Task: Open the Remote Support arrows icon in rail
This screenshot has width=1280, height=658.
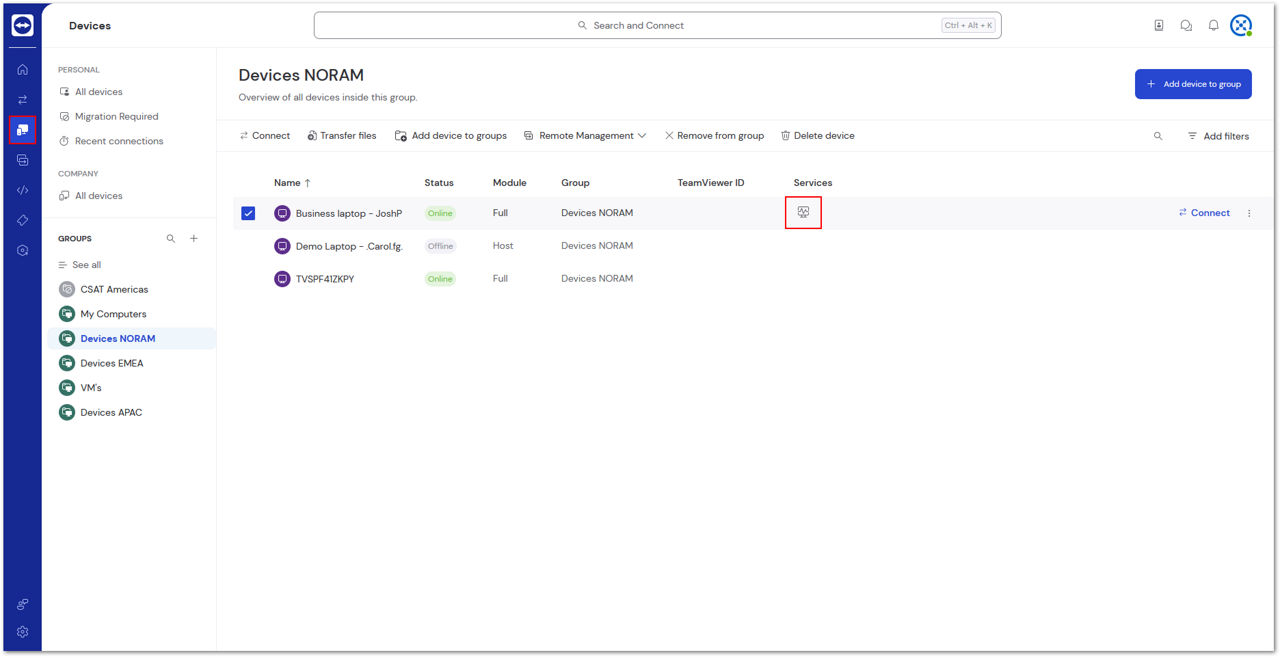Action: tap(22, 100)
